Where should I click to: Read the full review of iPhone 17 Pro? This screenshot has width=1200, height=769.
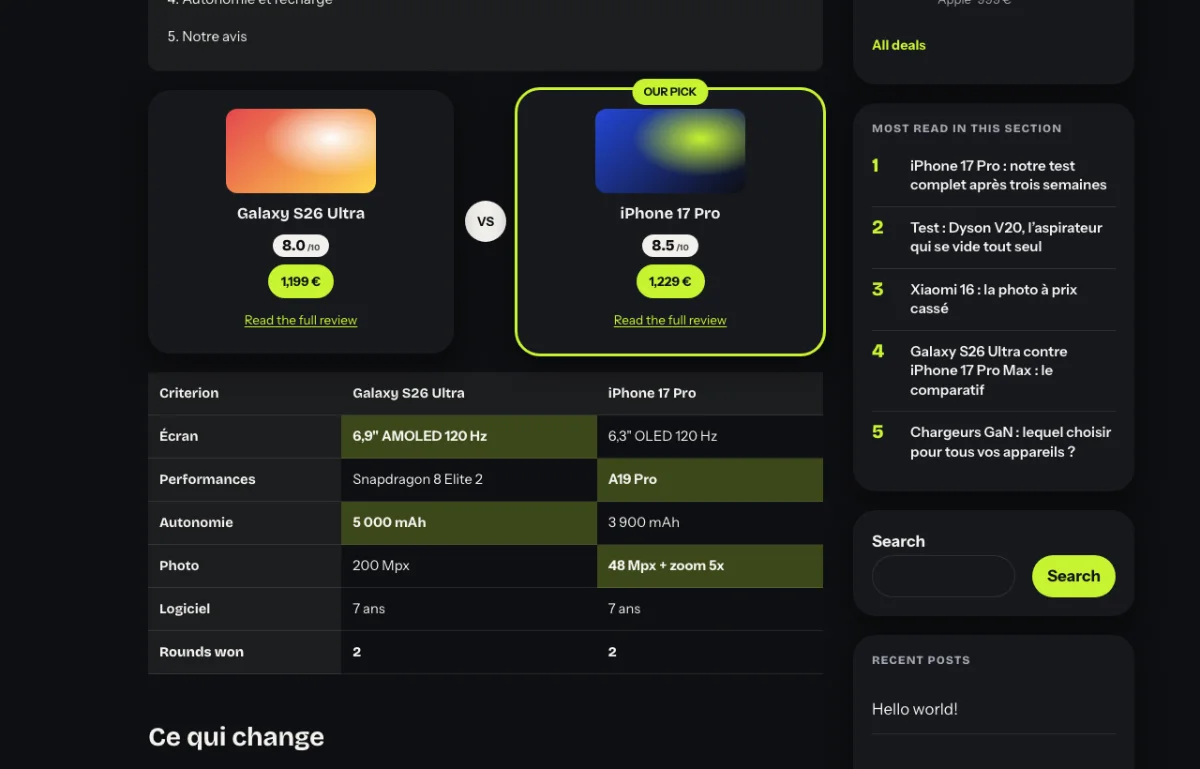tap(670, 320)
